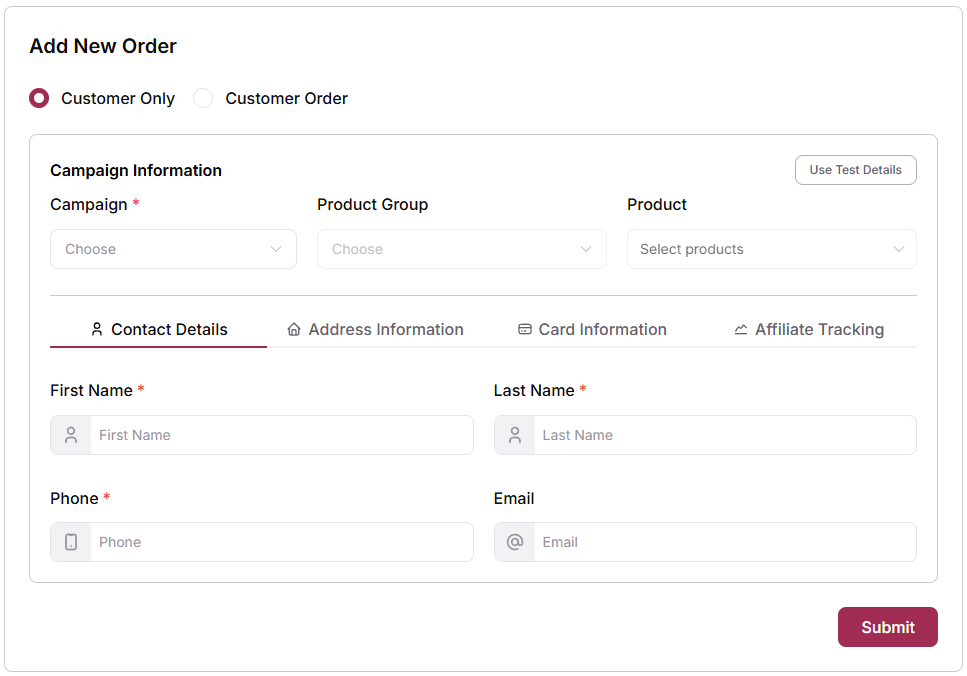The image size is (967, 676).
Task: Open the Product Group dropdown
Action: (461, 249)
